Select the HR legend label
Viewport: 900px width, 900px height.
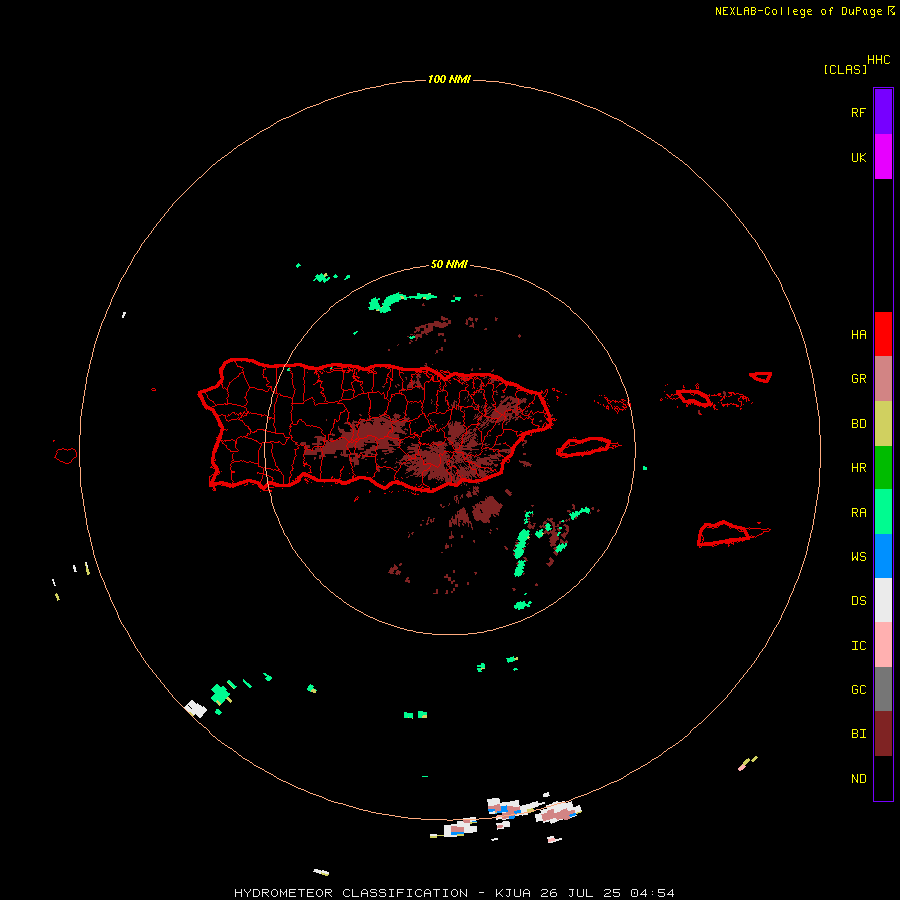click(859, 468)
